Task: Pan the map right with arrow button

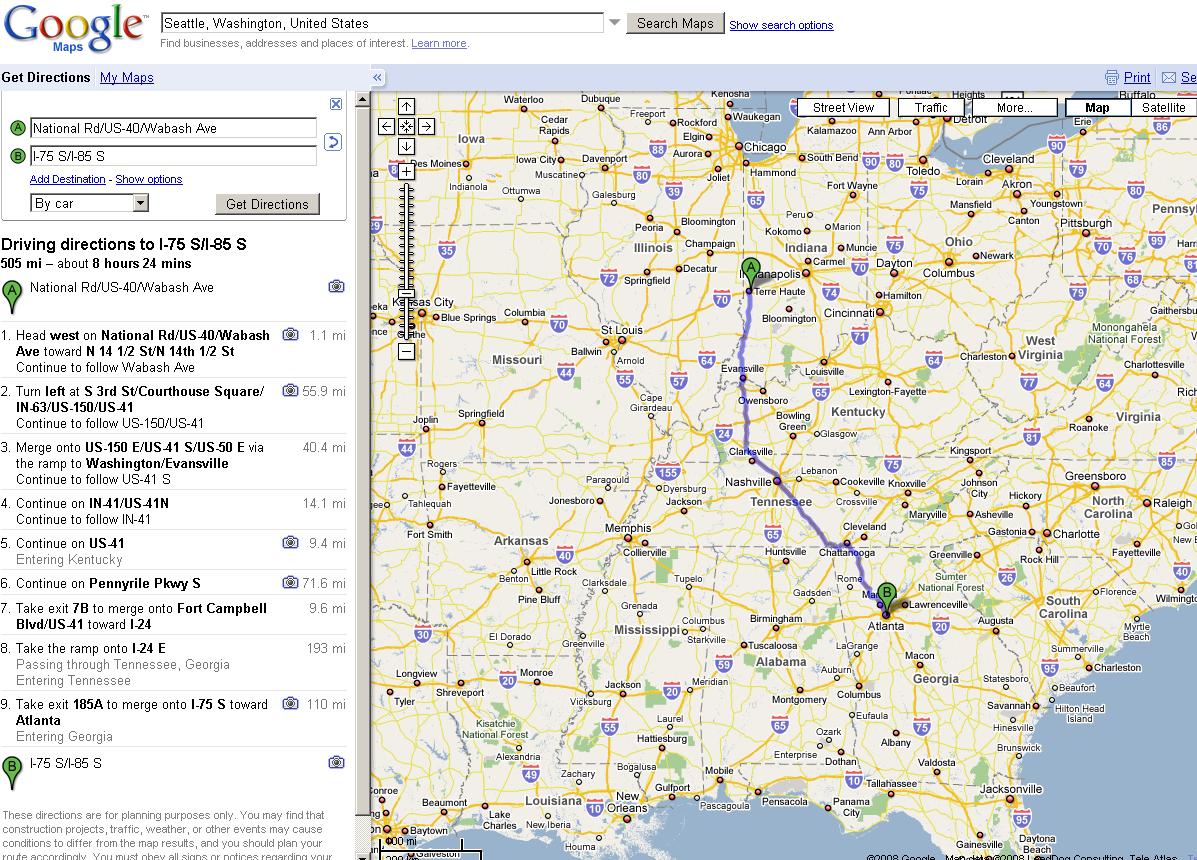Action: point(425,126)
